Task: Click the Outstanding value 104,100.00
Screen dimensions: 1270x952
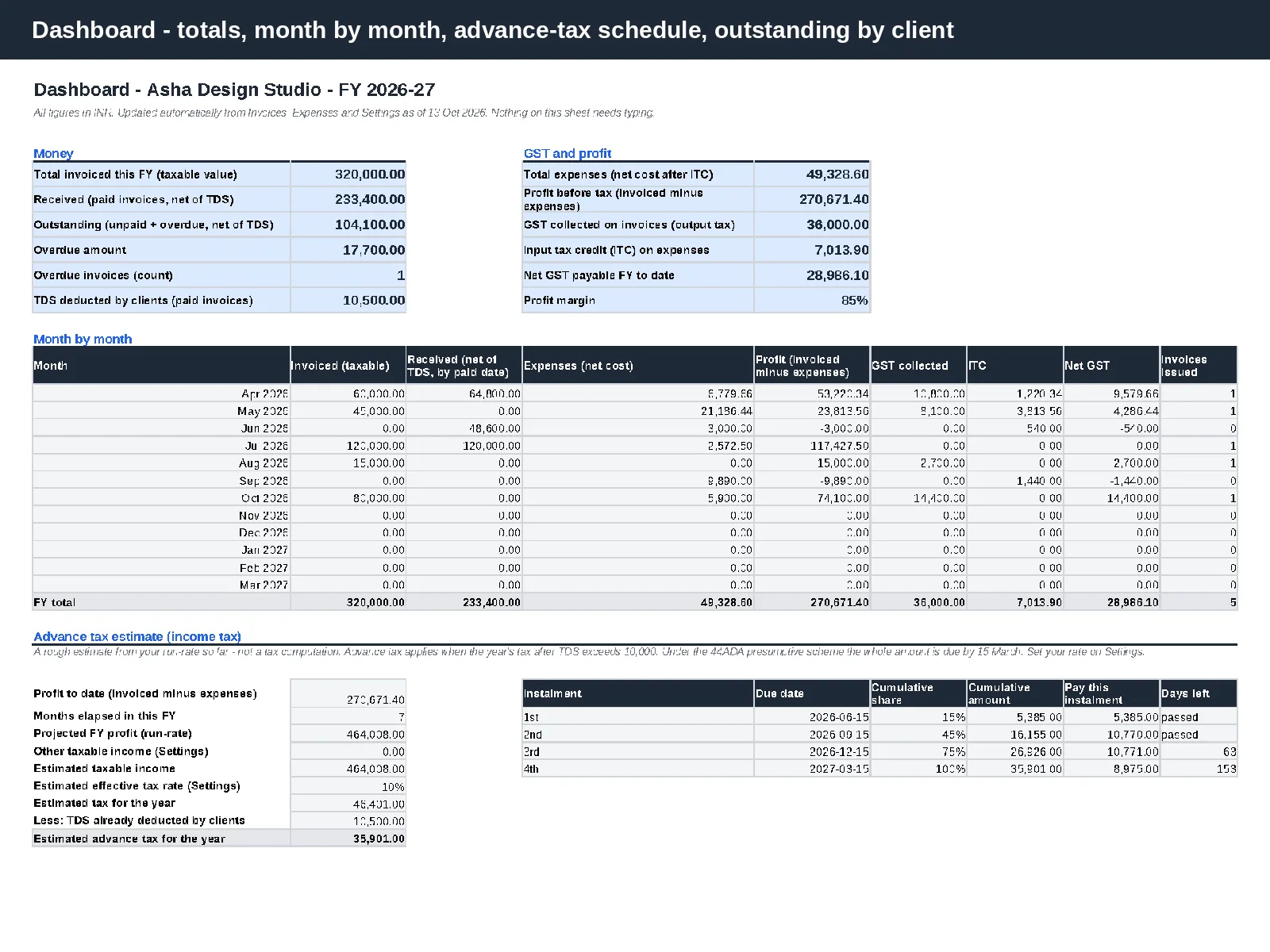Action: [x=348, y=225]
